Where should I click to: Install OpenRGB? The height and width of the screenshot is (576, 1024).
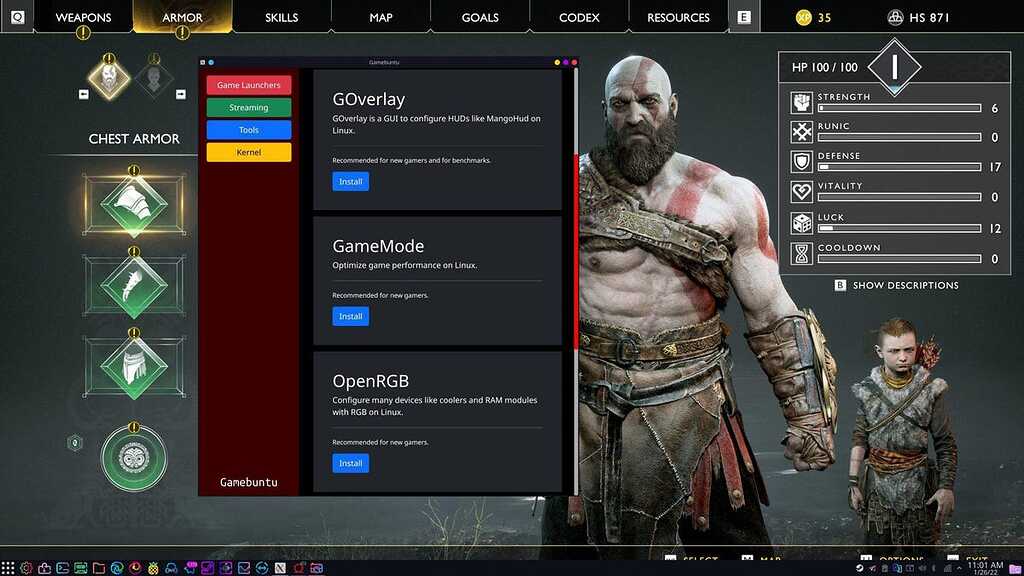pos(350,463)
